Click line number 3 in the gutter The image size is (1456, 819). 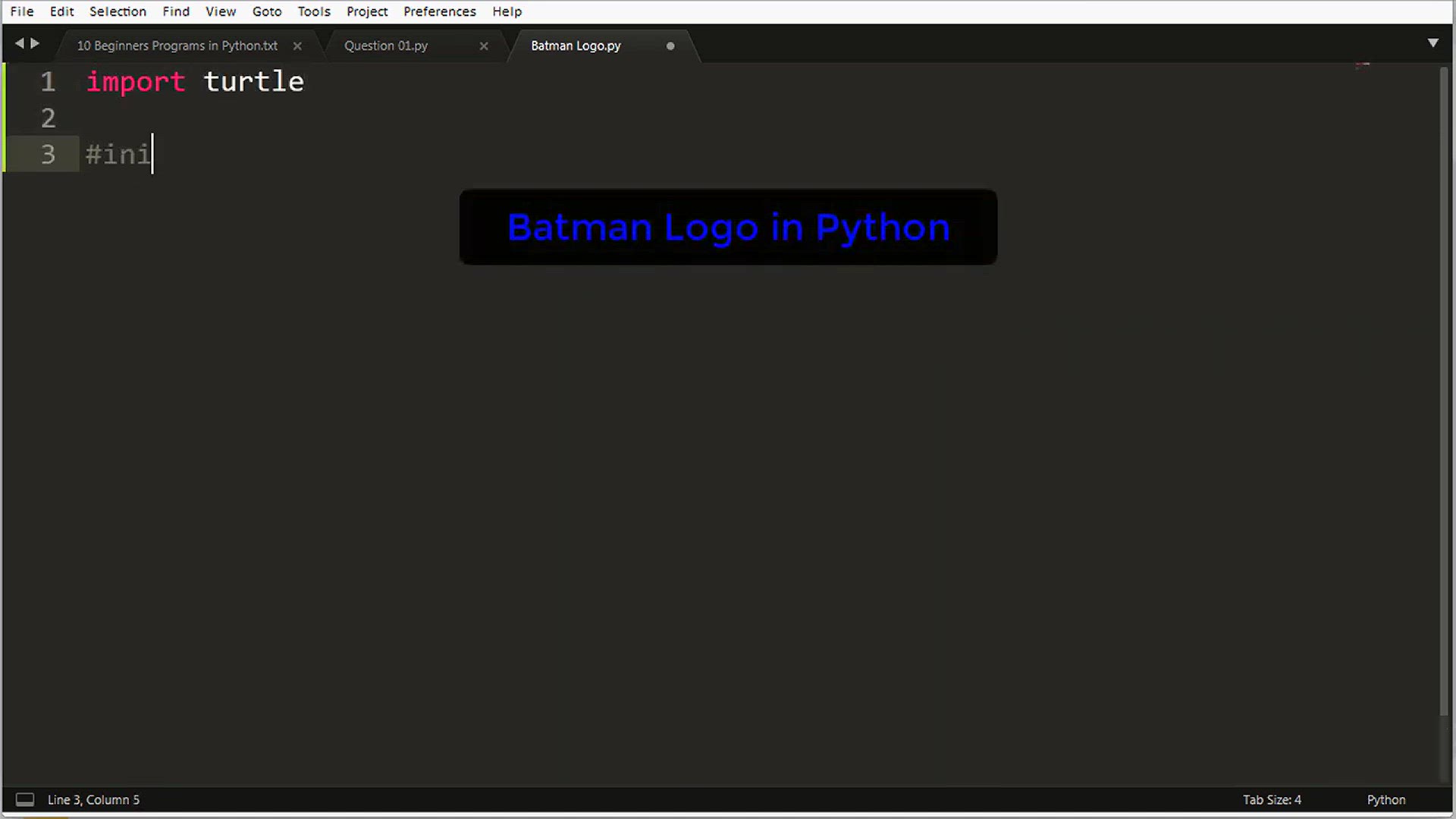click(x=48, y=154)
